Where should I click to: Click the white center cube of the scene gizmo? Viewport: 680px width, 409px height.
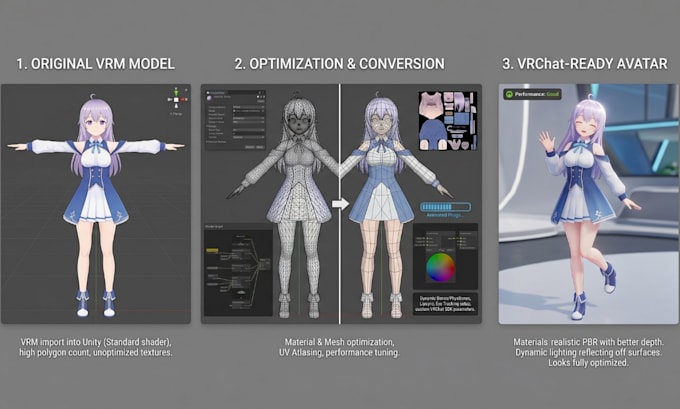click(x=176, y=99)
